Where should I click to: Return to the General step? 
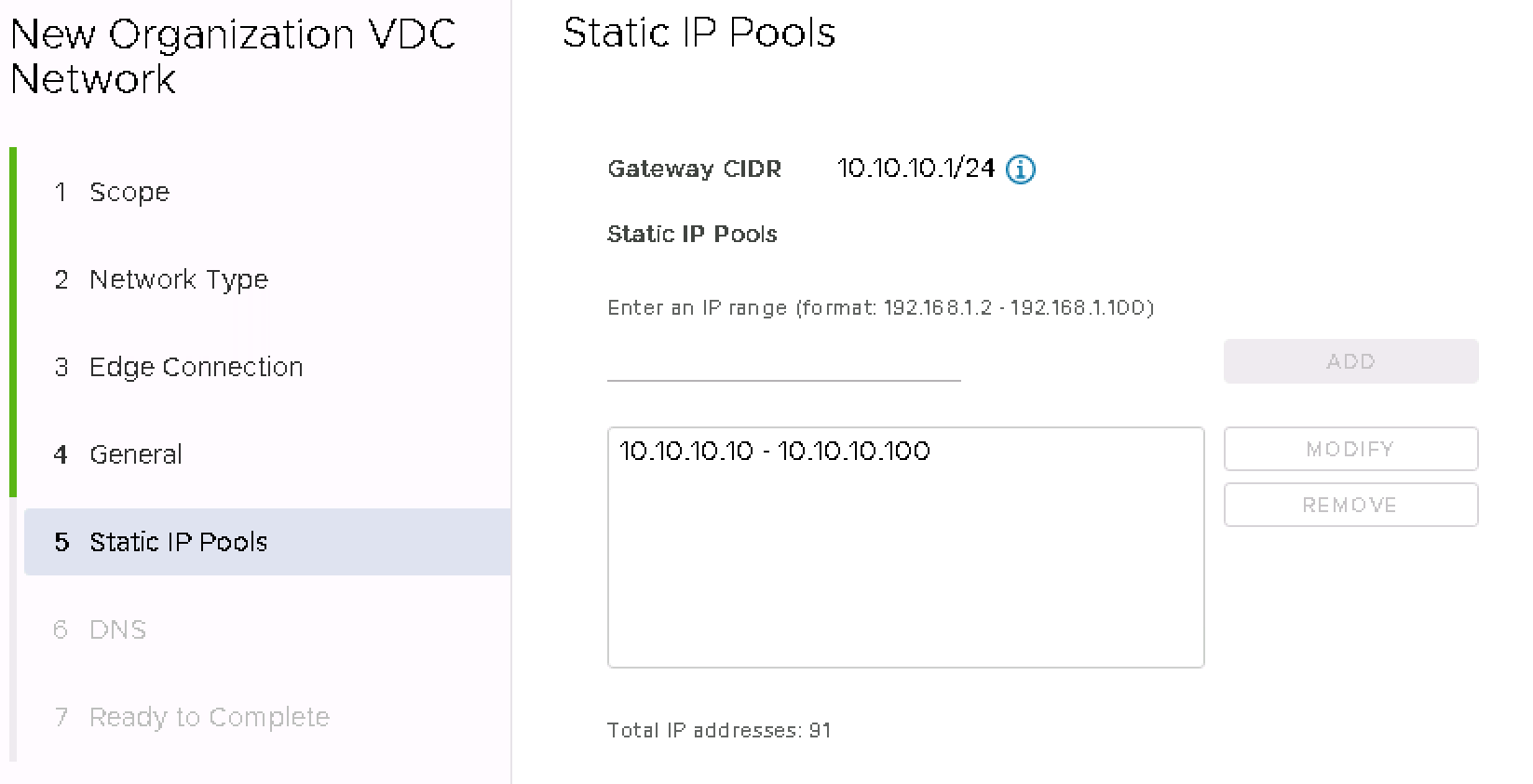[135, 454]
